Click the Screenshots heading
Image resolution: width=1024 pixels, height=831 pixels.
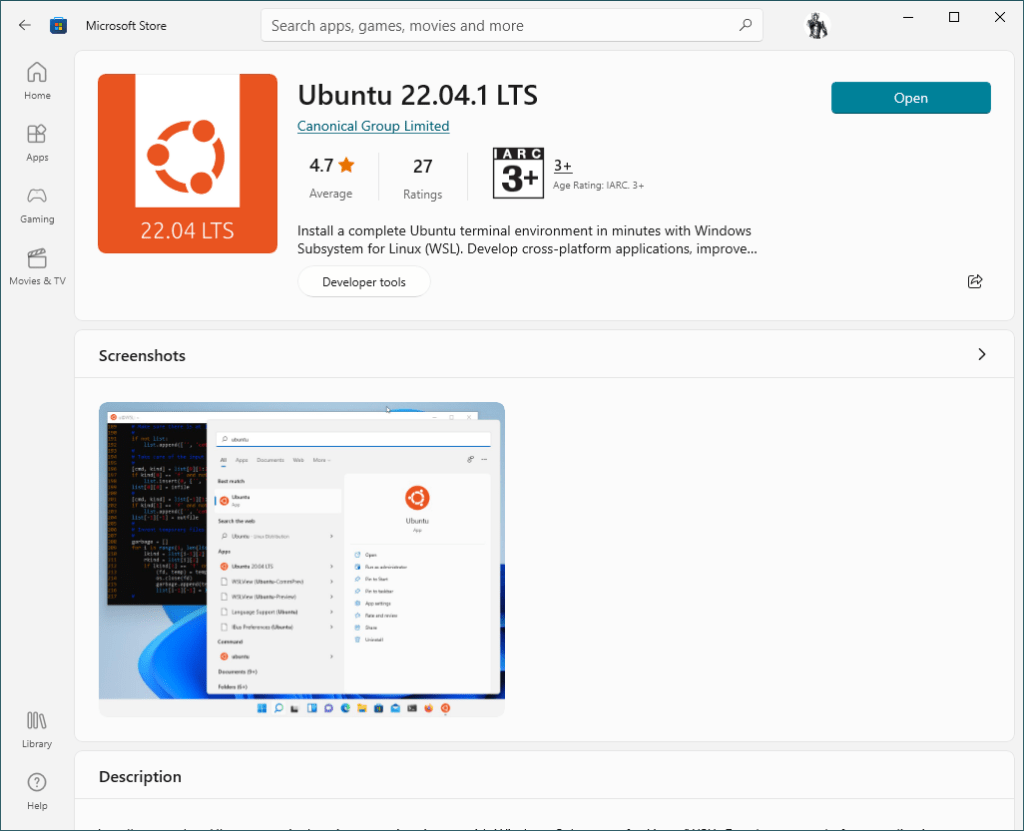(142, 355)
